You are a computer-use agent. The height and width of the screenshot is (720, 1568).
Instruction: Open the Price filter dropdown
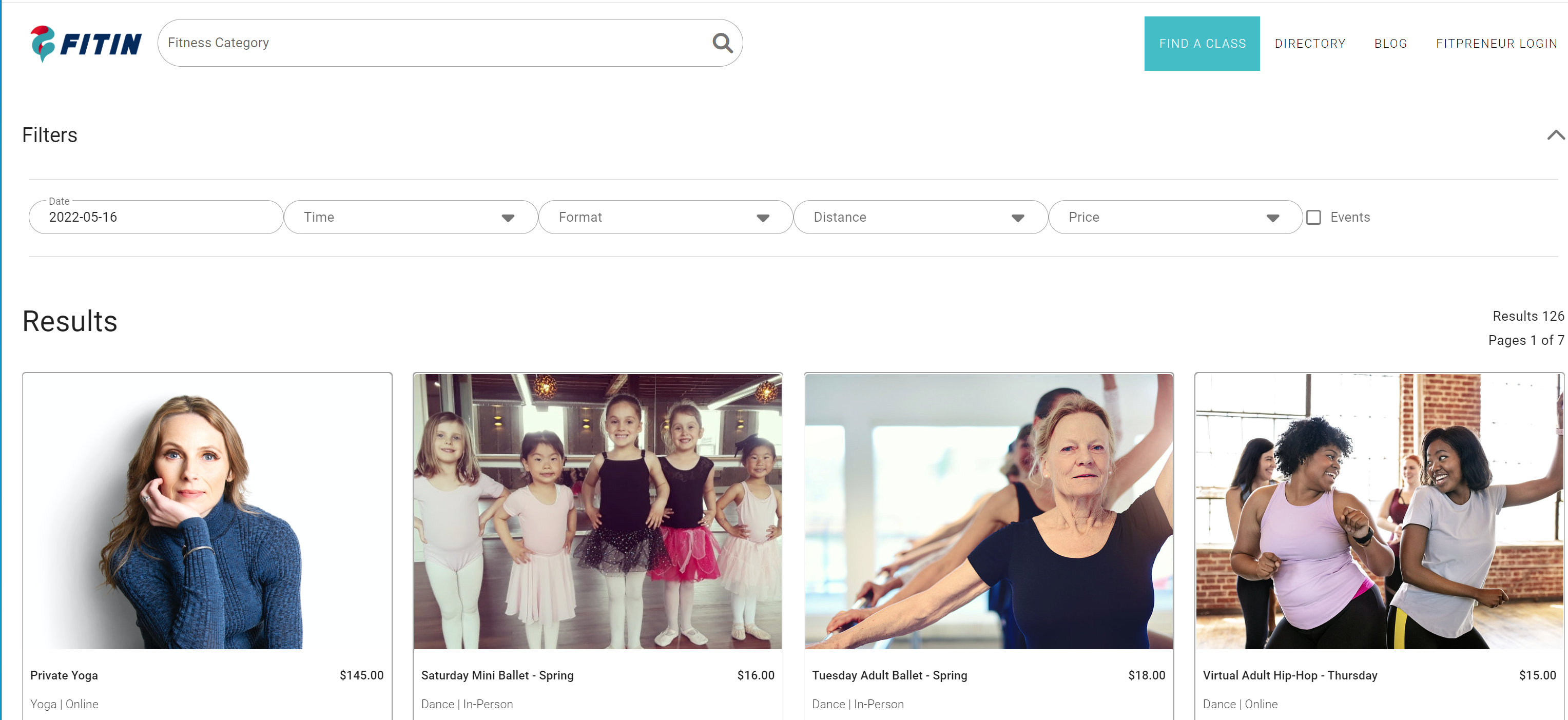pyautogui.click(x=1174, y=217)
